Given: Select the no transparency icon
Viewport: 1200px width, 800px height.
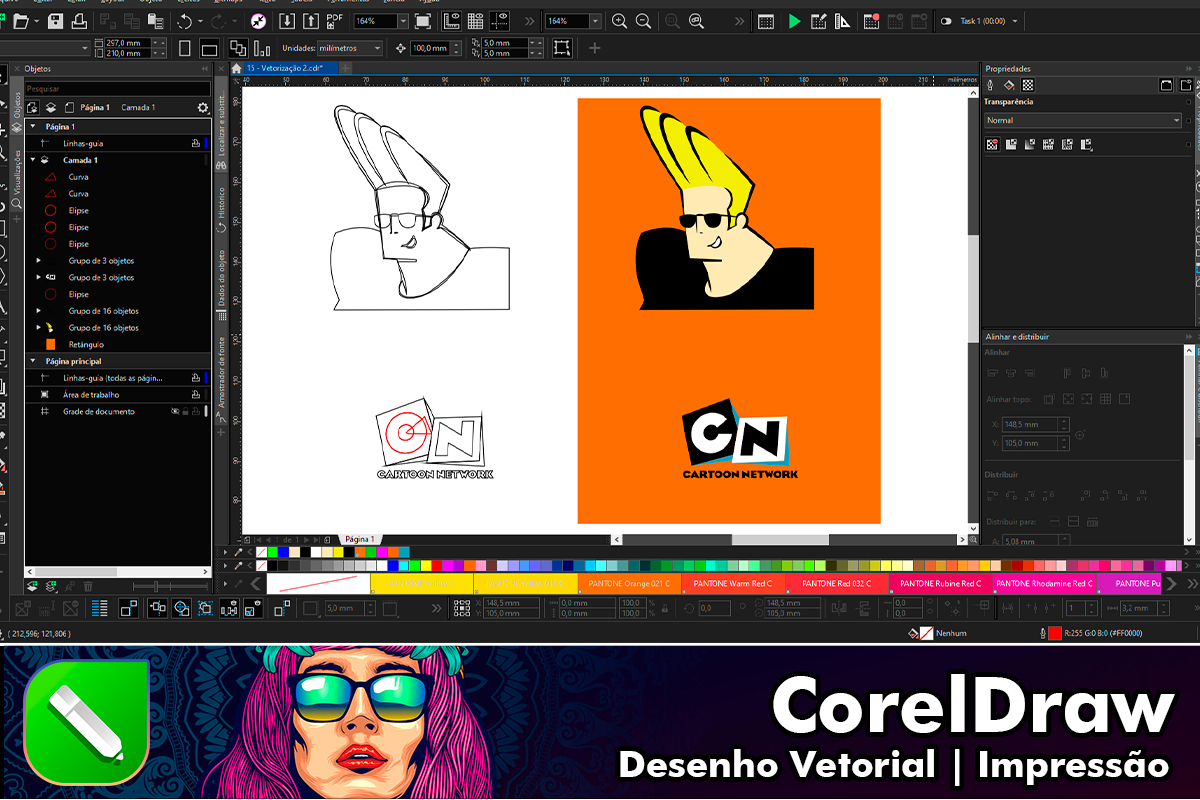Looking at the screenshot, I should click(x=992, y=144).
